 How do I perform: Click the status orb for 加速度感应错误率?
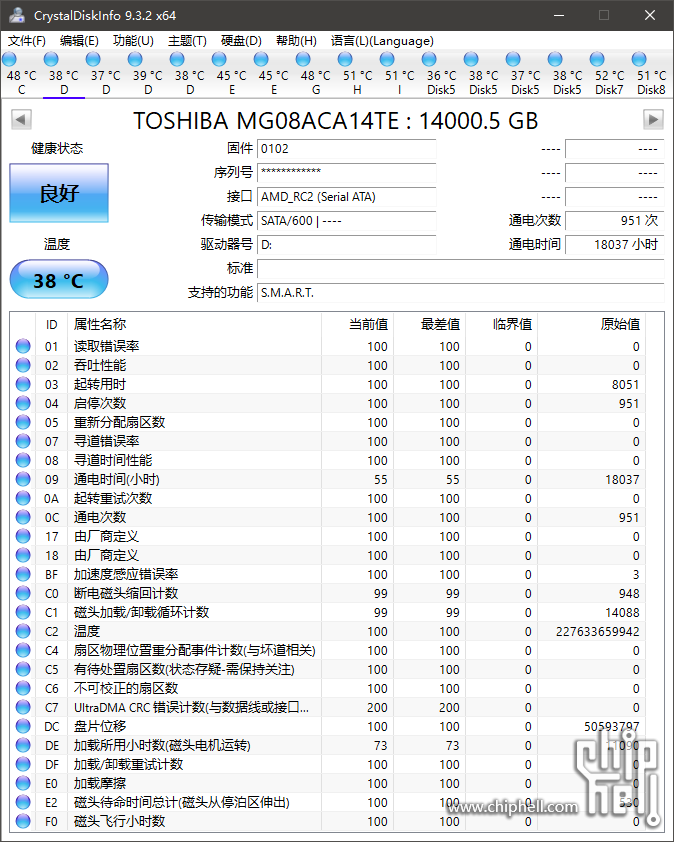(23, 574)
